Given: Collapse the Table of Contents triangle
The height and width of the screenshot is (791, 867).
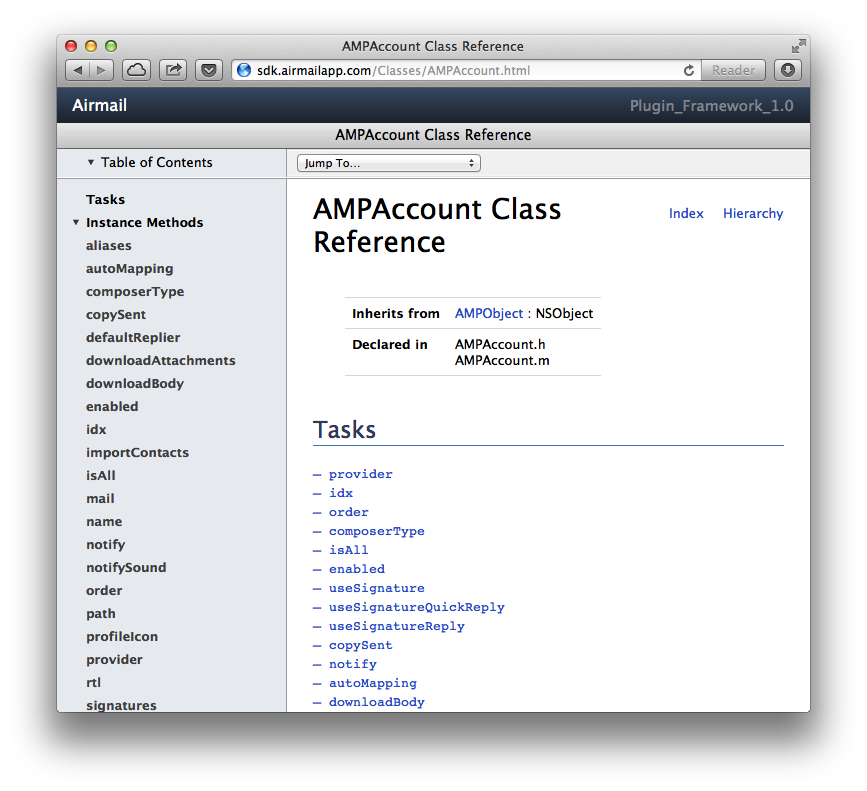Looking at the screenshot, I should pos(91,163).
